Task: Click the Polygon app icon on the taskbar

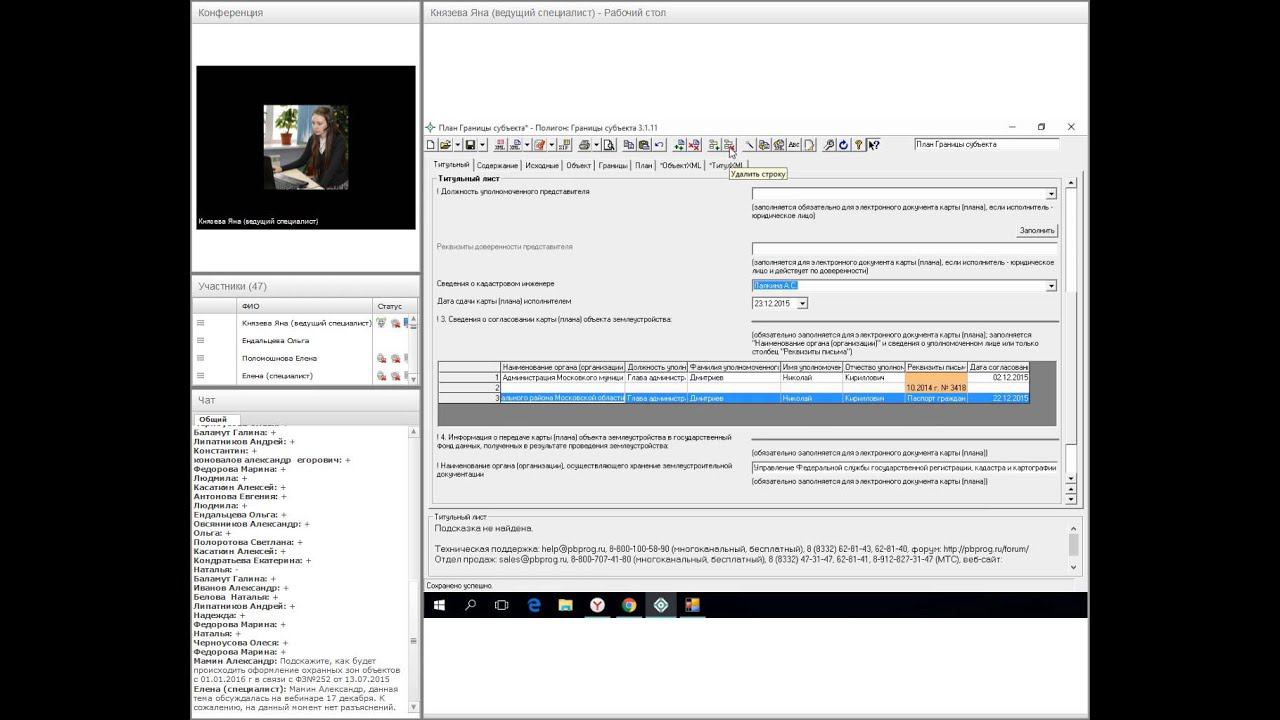Action: [x=661, y=605]
